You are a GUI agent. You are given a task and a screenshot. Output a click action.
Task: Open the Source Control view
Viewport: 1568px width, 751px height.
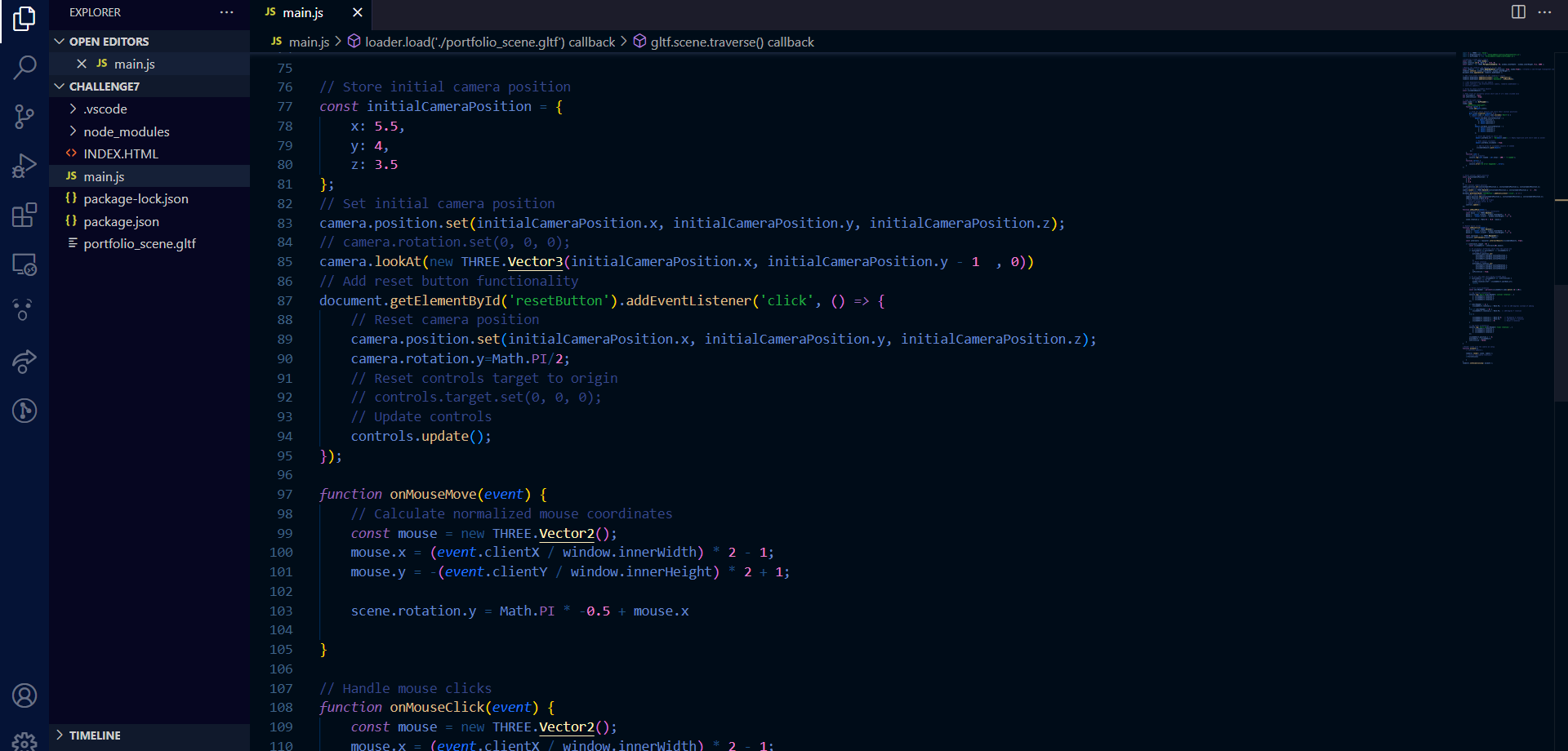[x=24, y=117]
